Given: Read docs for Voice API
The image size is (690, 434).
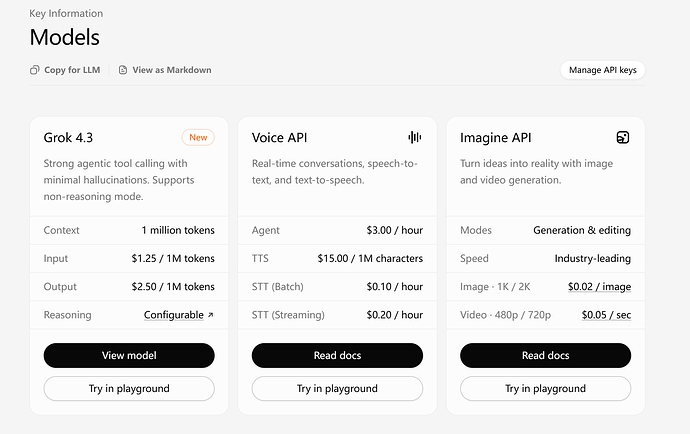Looking at the screenshot, I should click(337, 355).
